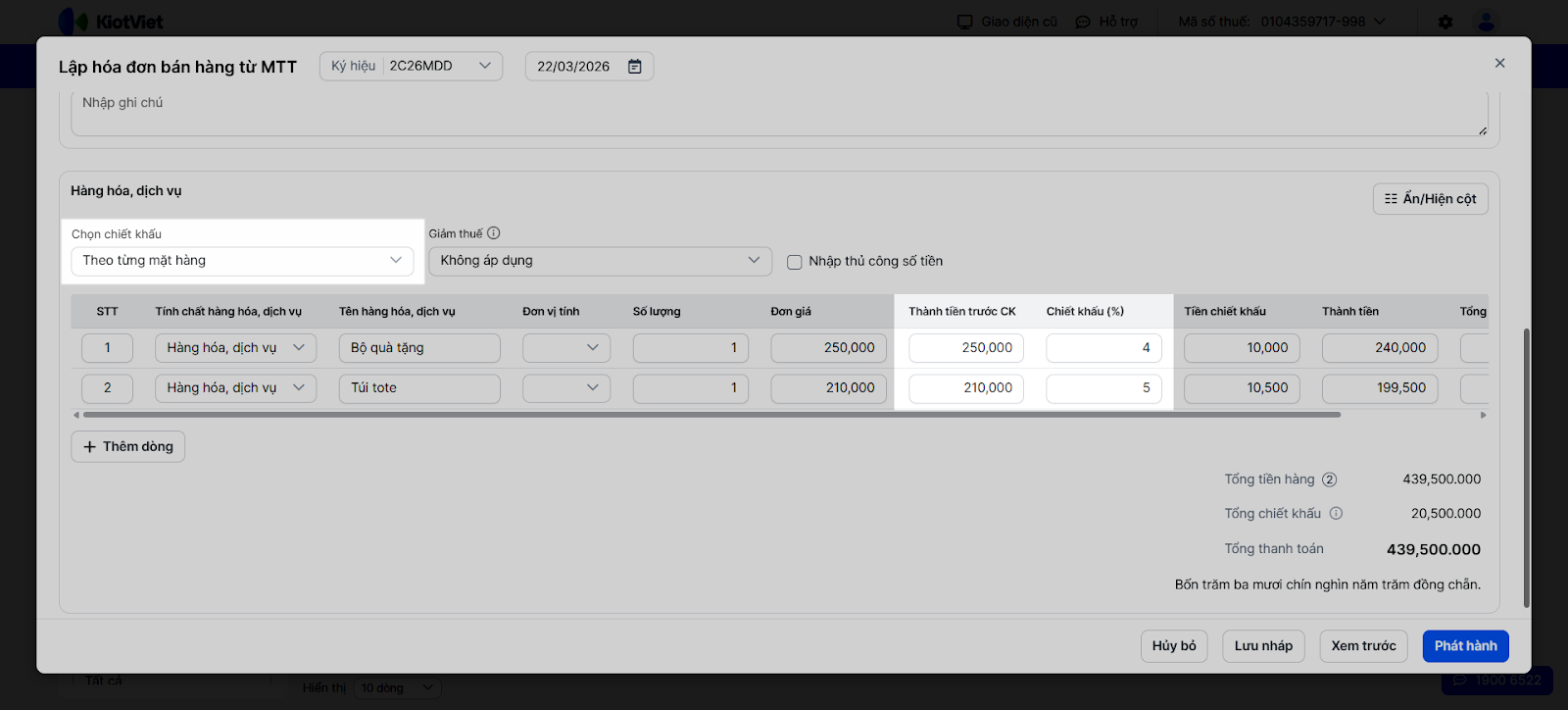Toggle Nhập thủ công số tiền checkbox
The height and width of the screenshot is (710, 1568).
tap(795, 262)
